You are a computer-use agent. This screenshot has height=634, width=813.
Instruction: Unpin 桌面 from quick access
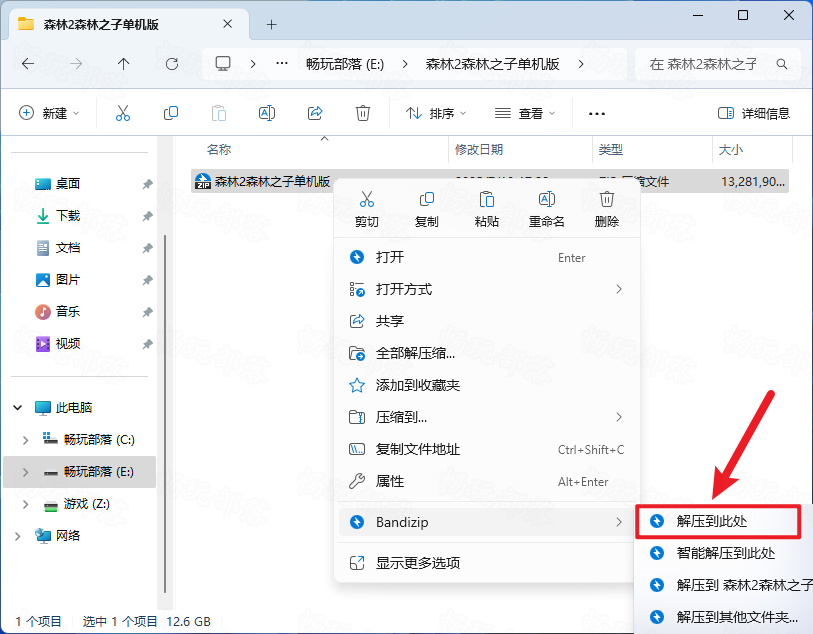(147, 184)
